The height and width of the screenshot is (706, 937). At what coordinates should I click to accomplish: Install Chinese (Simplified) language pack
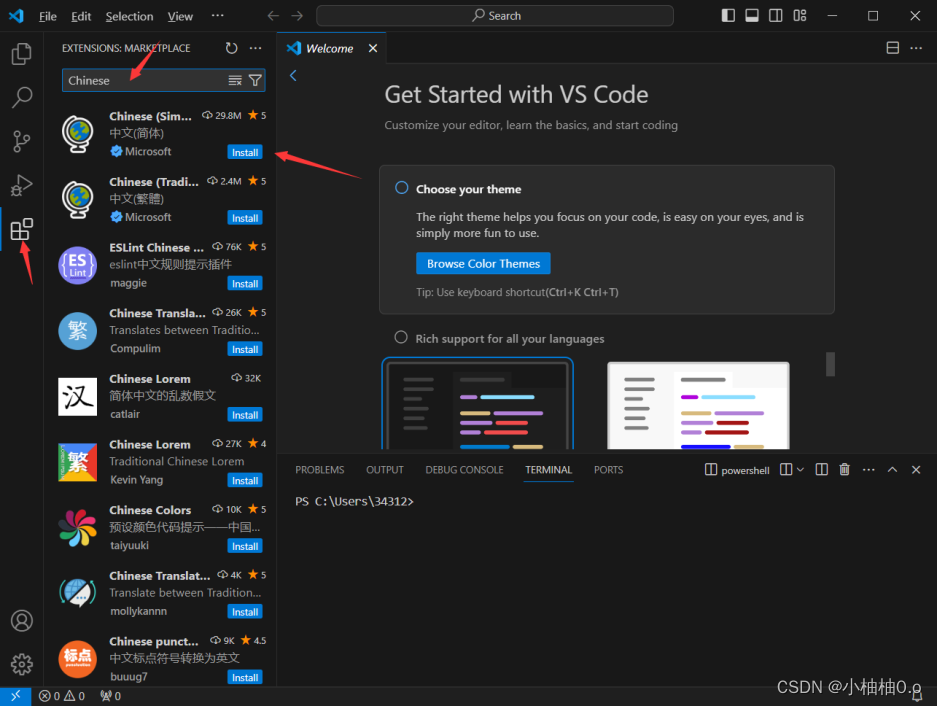point(245,152)
